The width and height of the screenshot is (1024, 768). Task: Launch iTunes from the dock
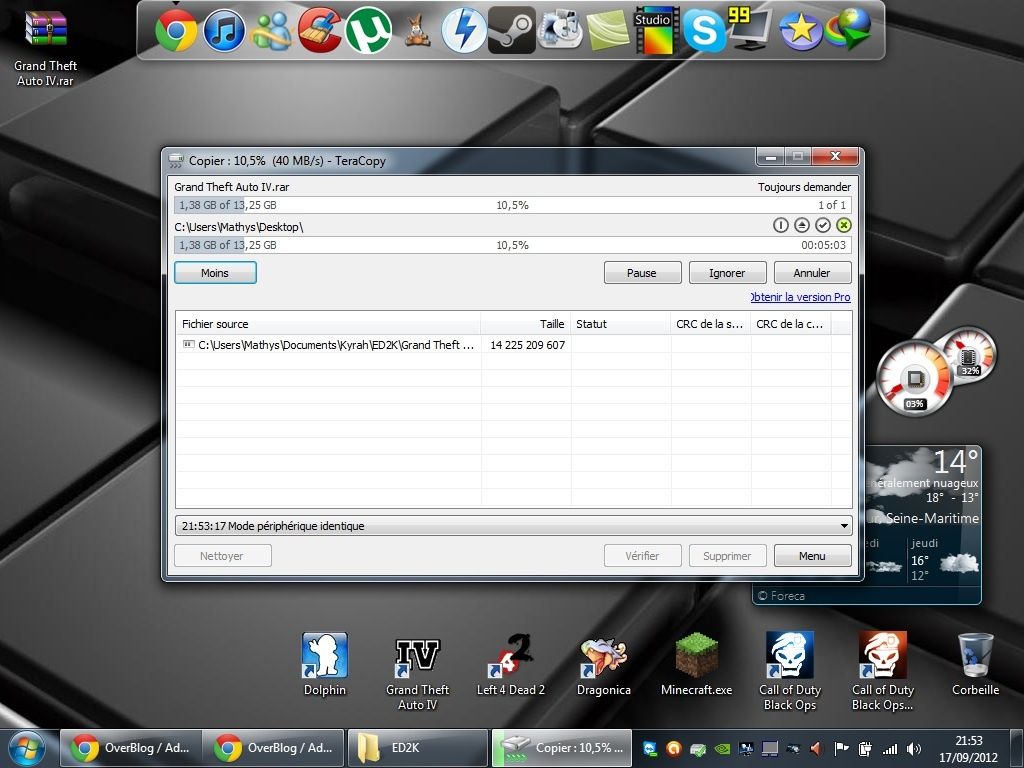tap(224, 31)
